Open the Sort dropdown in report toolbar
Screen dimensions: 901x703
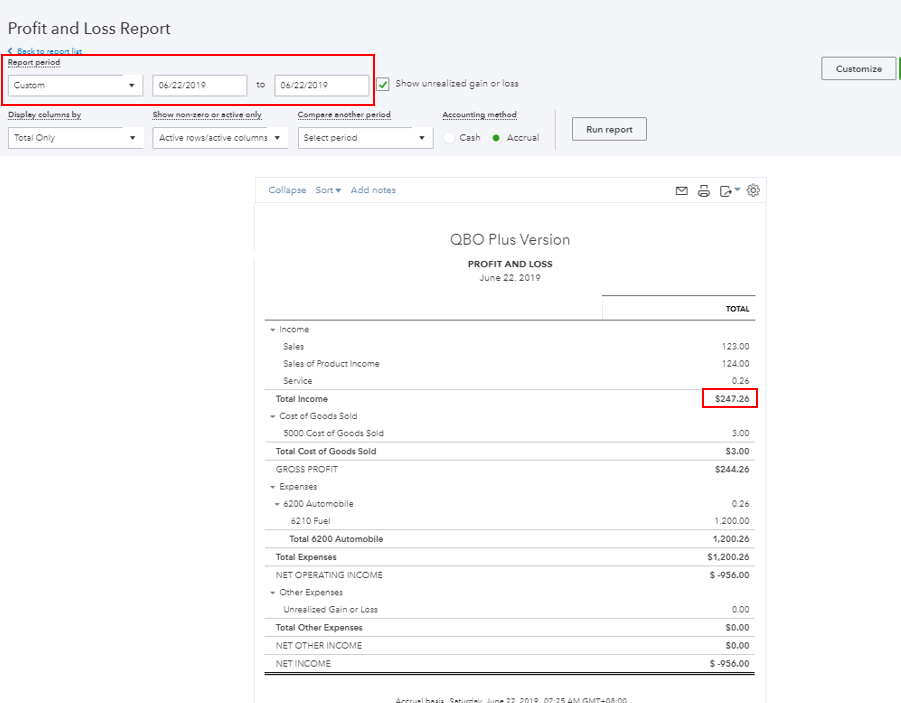(328, 190)
